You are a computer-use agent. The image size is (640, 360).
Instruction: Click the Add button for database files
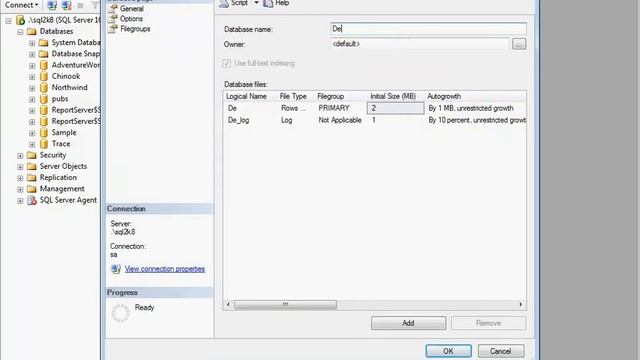[409, 323]
